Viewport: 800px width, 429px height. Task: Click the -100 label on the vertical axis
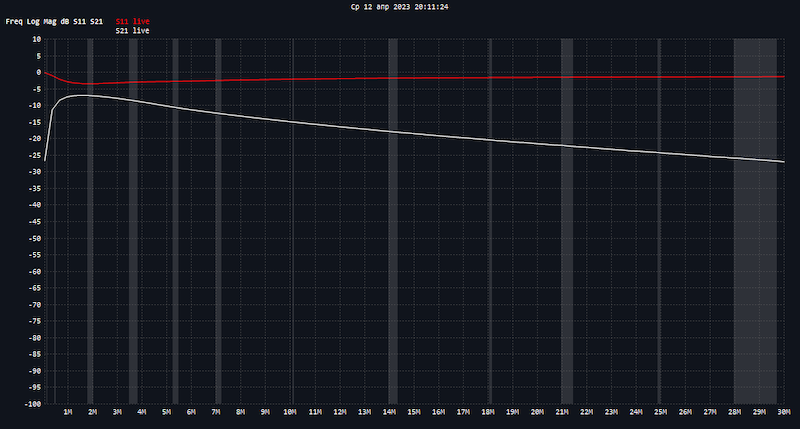[30, 404]
